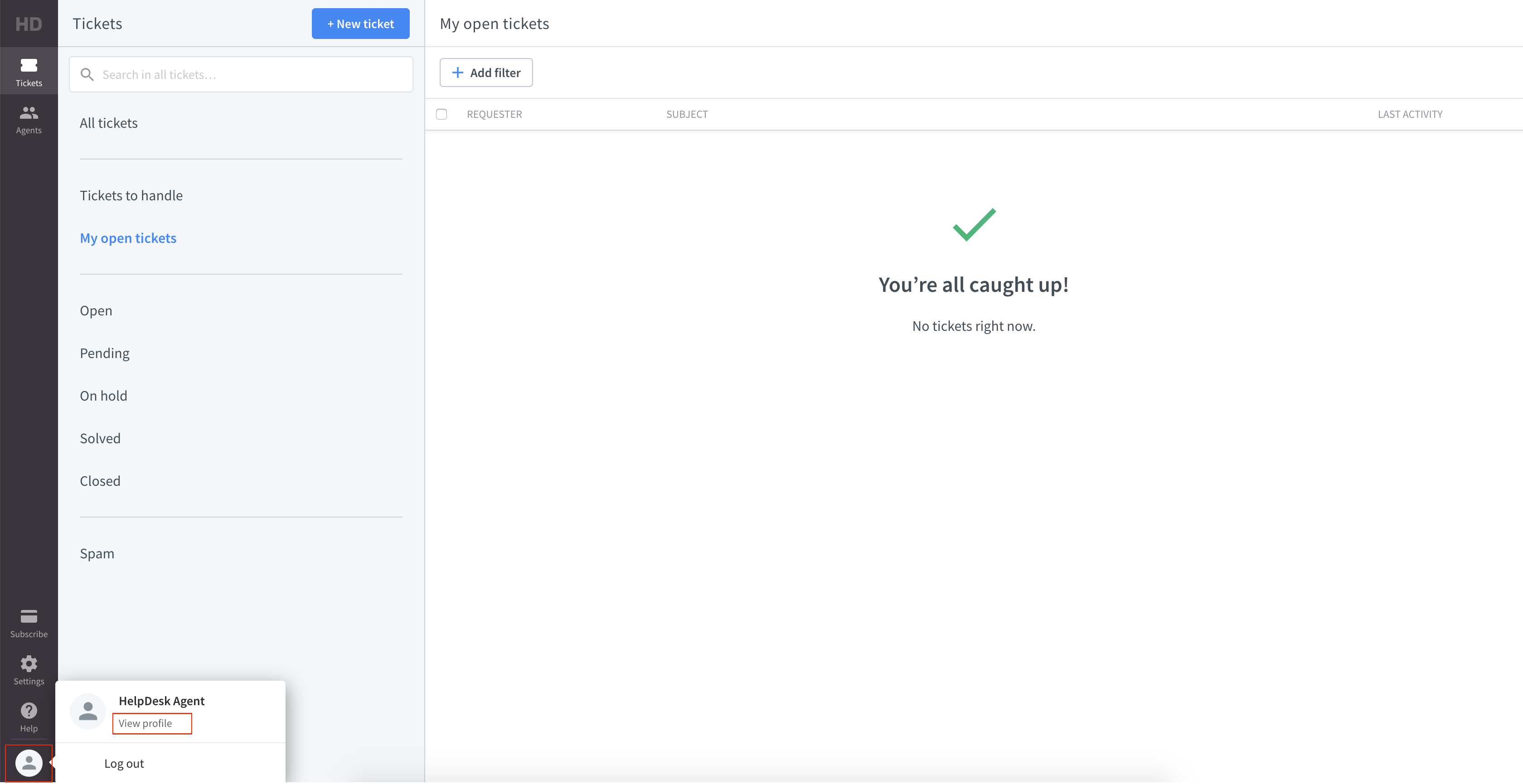Show All tickets view

[109, 123]
